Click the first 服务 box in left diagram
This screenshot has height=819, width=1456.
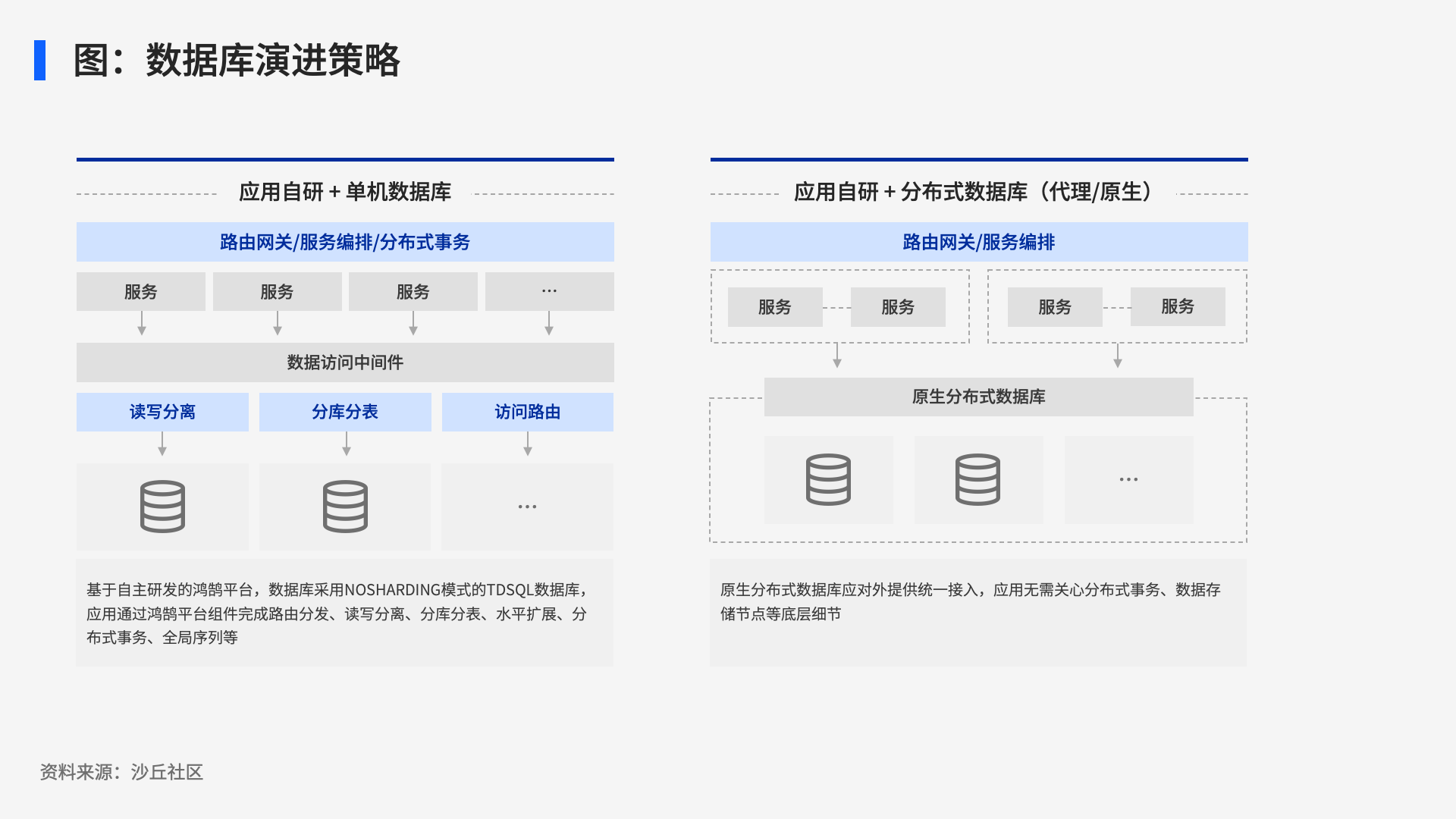[x=141, y=291]
